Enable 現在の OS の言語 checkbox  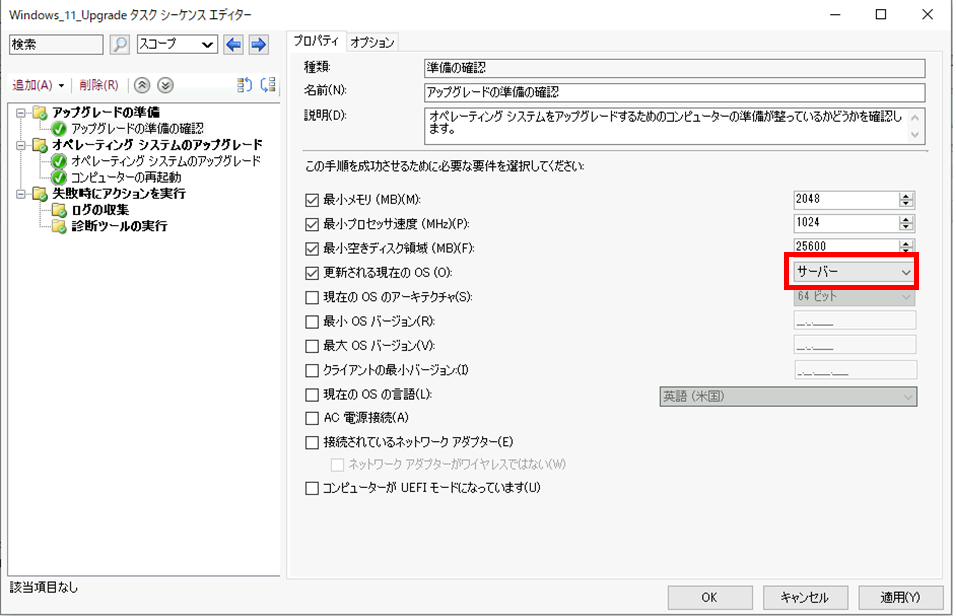point(312,395)
